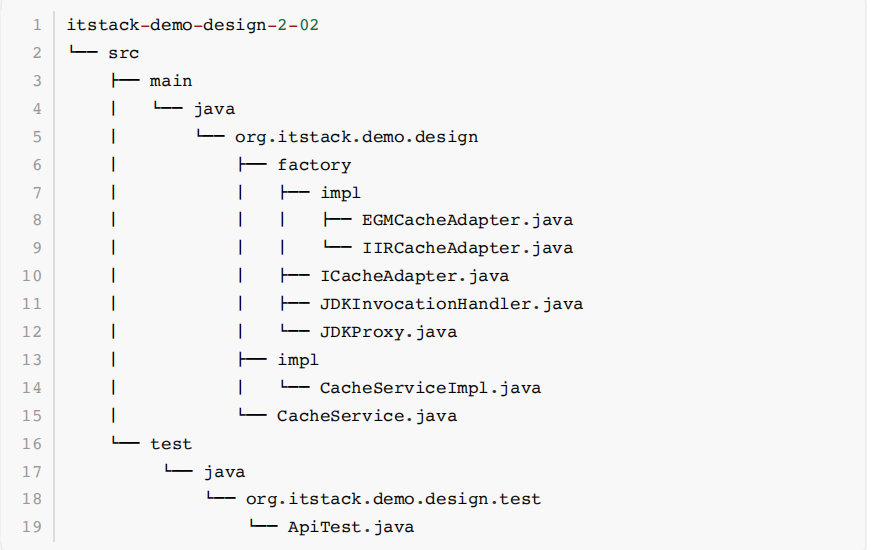Select the src folder entry

click(x=124, y=53)
